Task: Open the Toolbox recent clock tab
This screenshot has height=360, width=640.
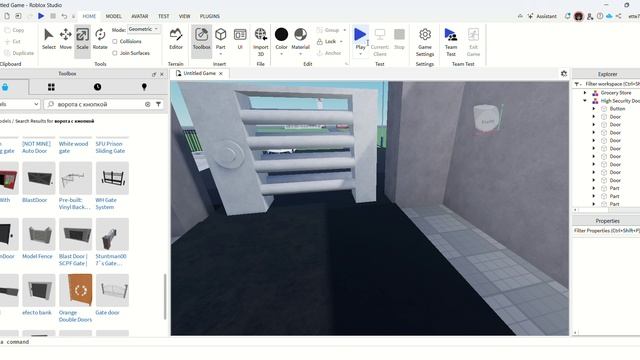Action: coord(97,87)
